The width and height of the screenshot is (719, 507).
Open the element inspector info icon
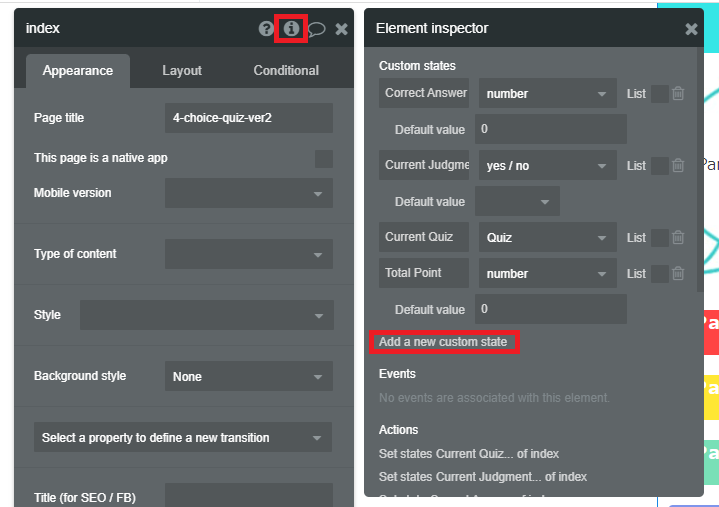(x=291, y=28)
